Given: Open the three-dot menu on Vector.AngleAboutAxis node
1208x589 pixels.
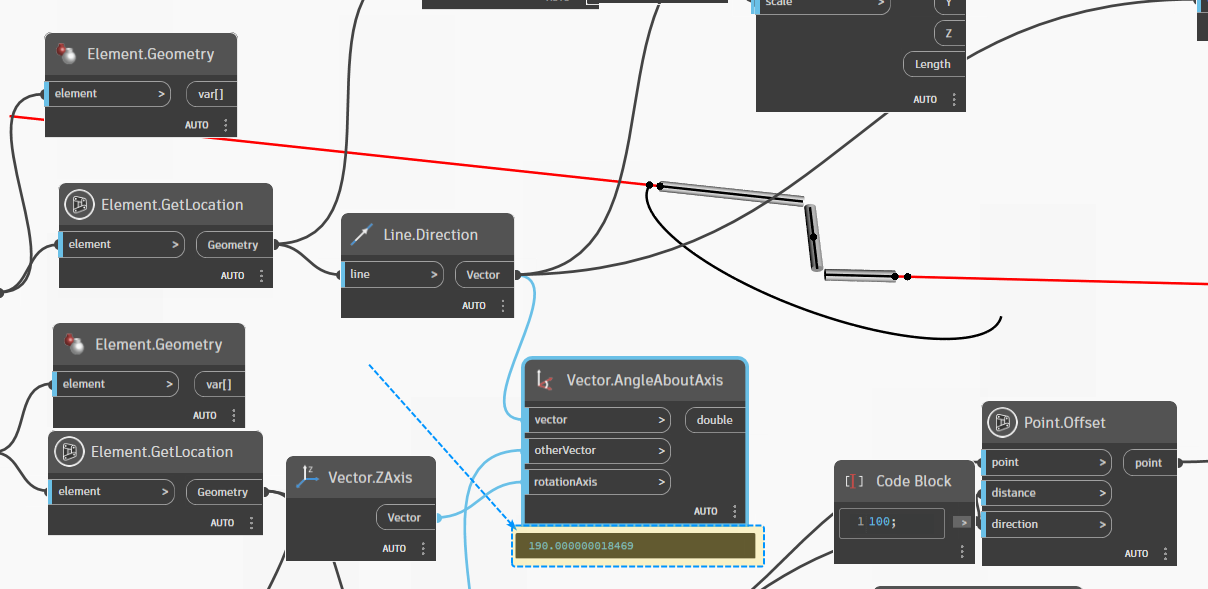Looking at the screenshot, I should [735, 511].
